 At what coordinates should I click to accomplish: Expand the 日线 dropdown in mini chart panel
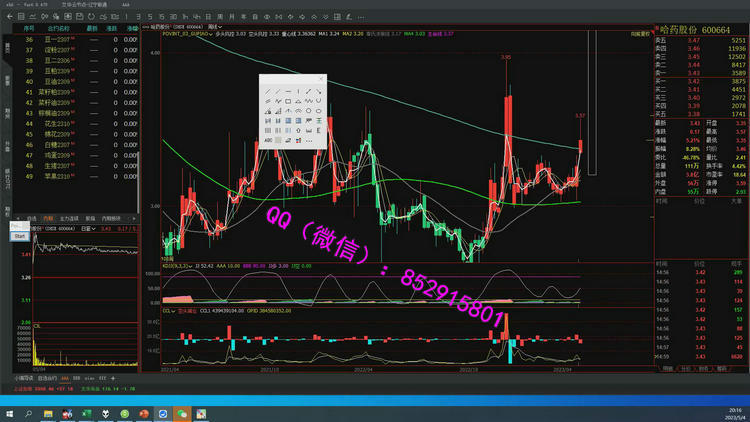click(x=87, y=228)
